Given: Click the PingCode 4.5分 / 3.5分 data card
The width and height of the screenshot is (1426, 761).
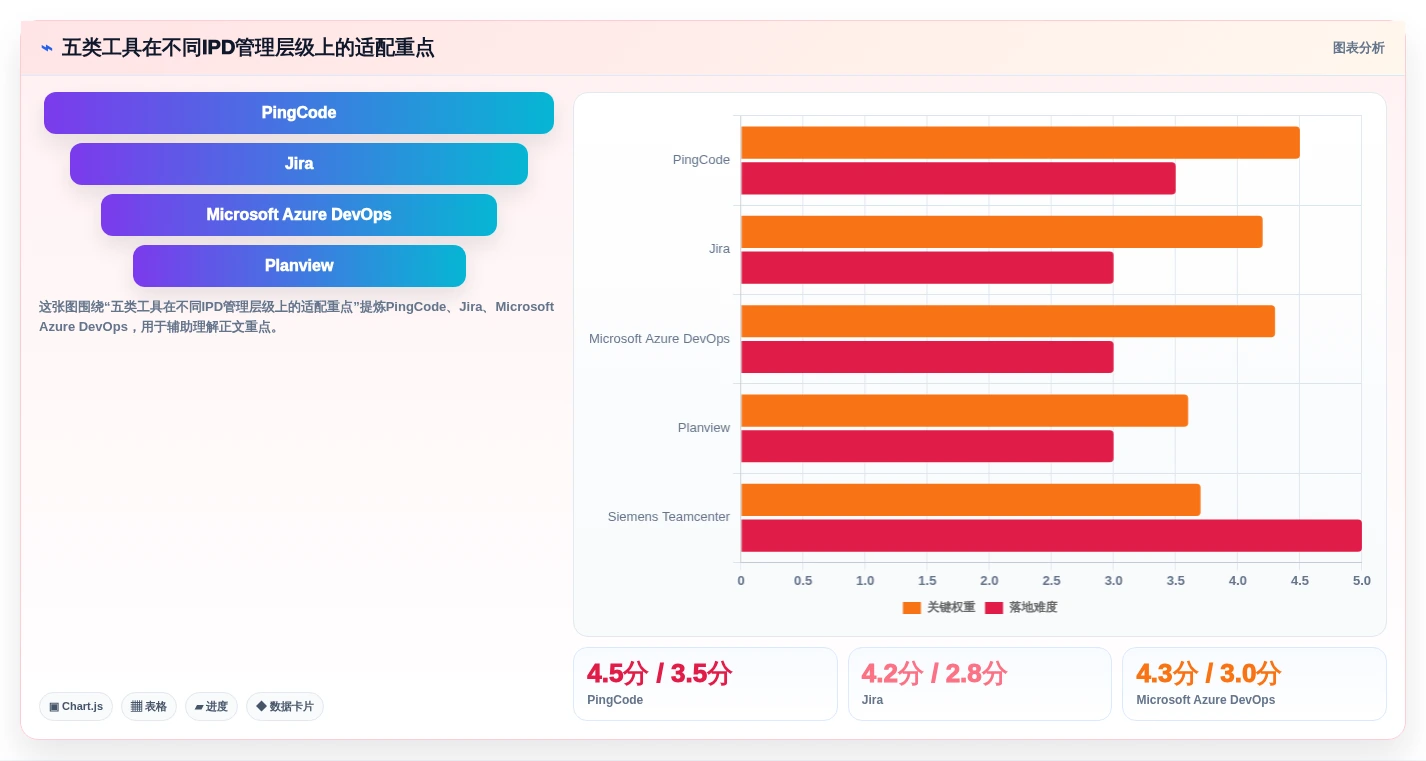Looking at the screenshot, I should 705,684.
